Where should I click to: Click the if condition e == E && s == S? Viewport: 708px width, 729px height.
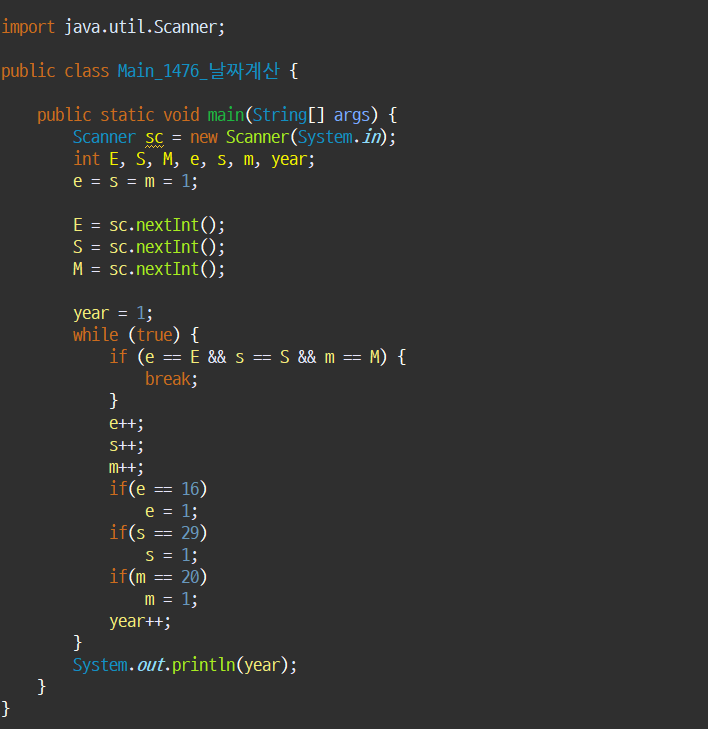(x=258, y=357)
